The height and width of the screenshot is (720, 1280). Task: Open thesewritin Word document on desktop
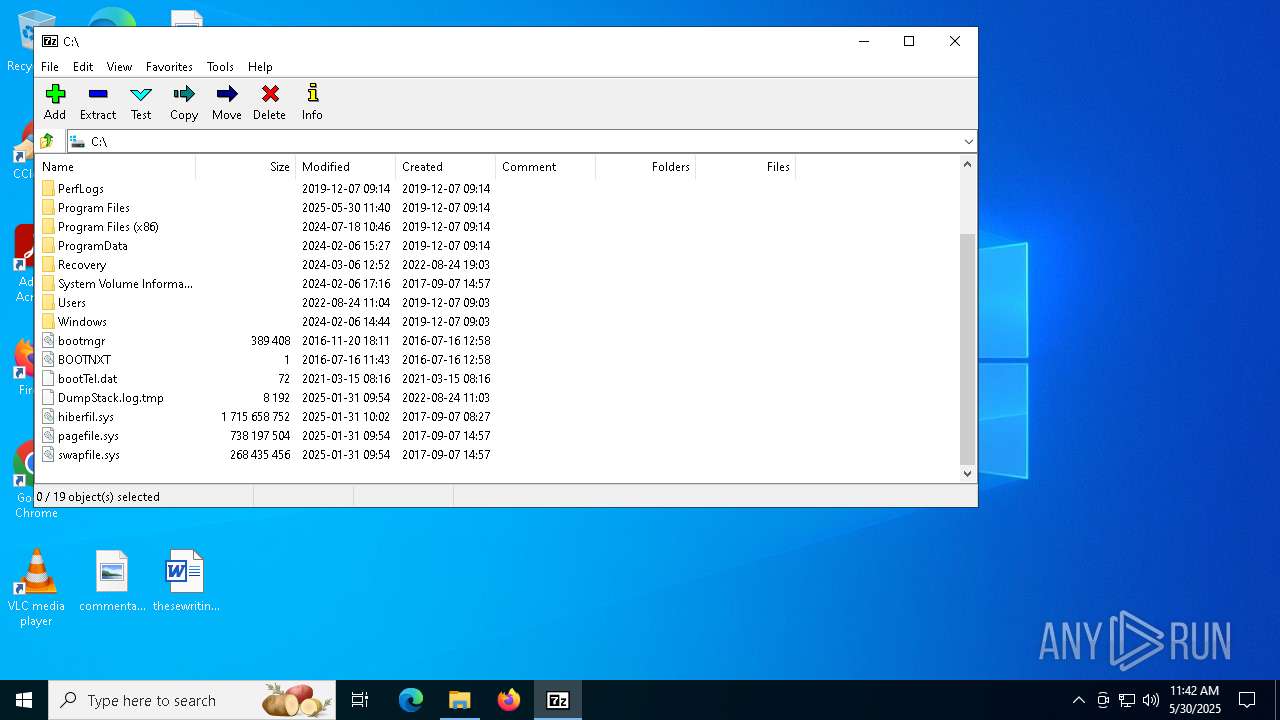point(185,581)
